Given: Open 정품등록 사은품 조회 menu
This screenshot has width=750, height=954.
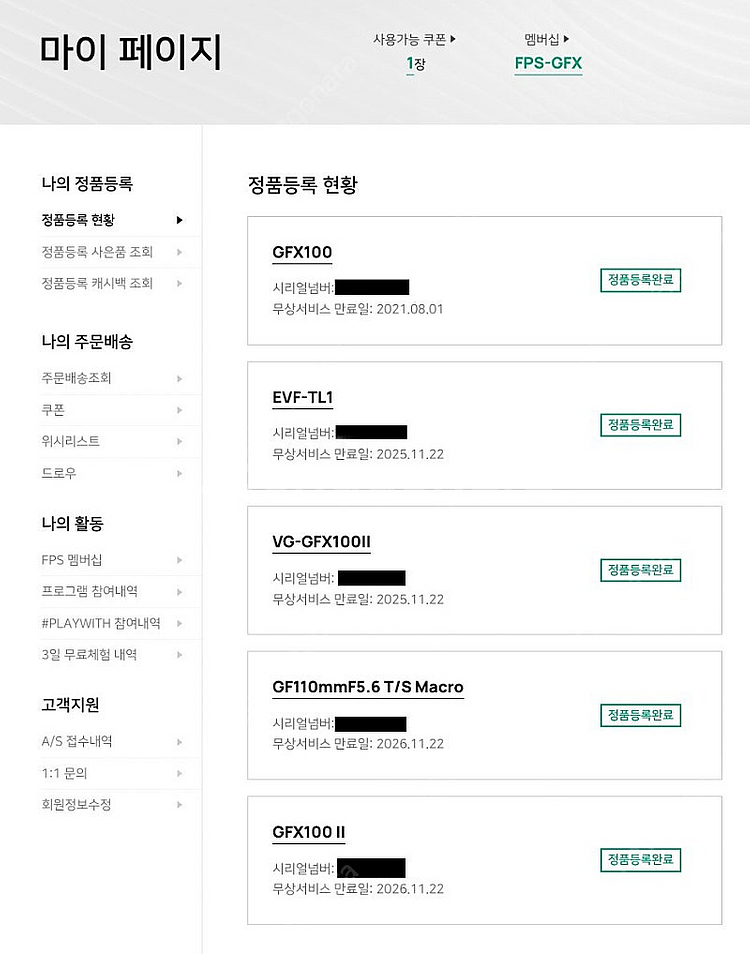Looking at the screenshot, I should [97, 252].
